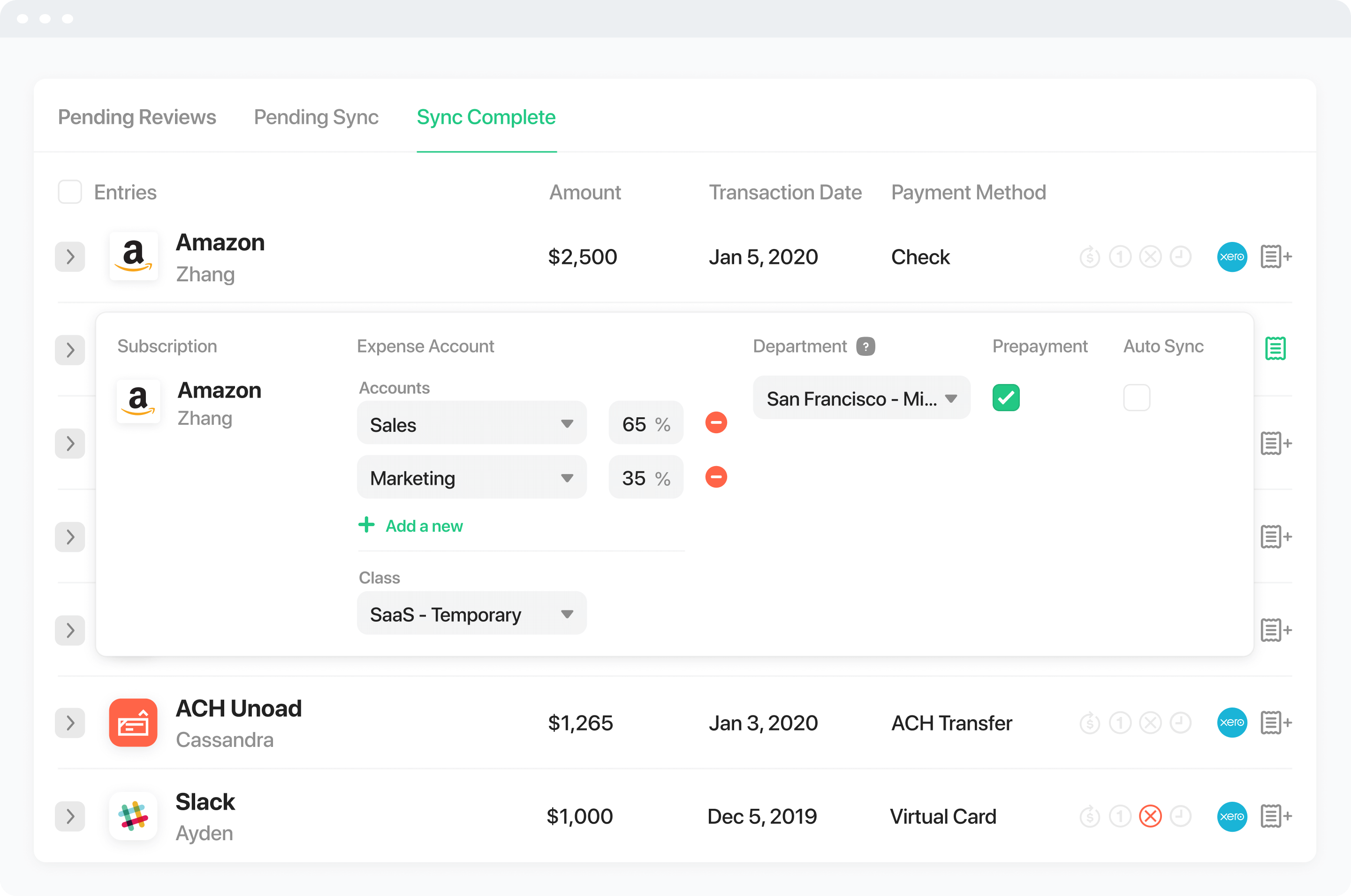Click the Xero badge in Slack row
Image resolution: width=1351 pixels, height=896 pixels.
coord(1231,816)
